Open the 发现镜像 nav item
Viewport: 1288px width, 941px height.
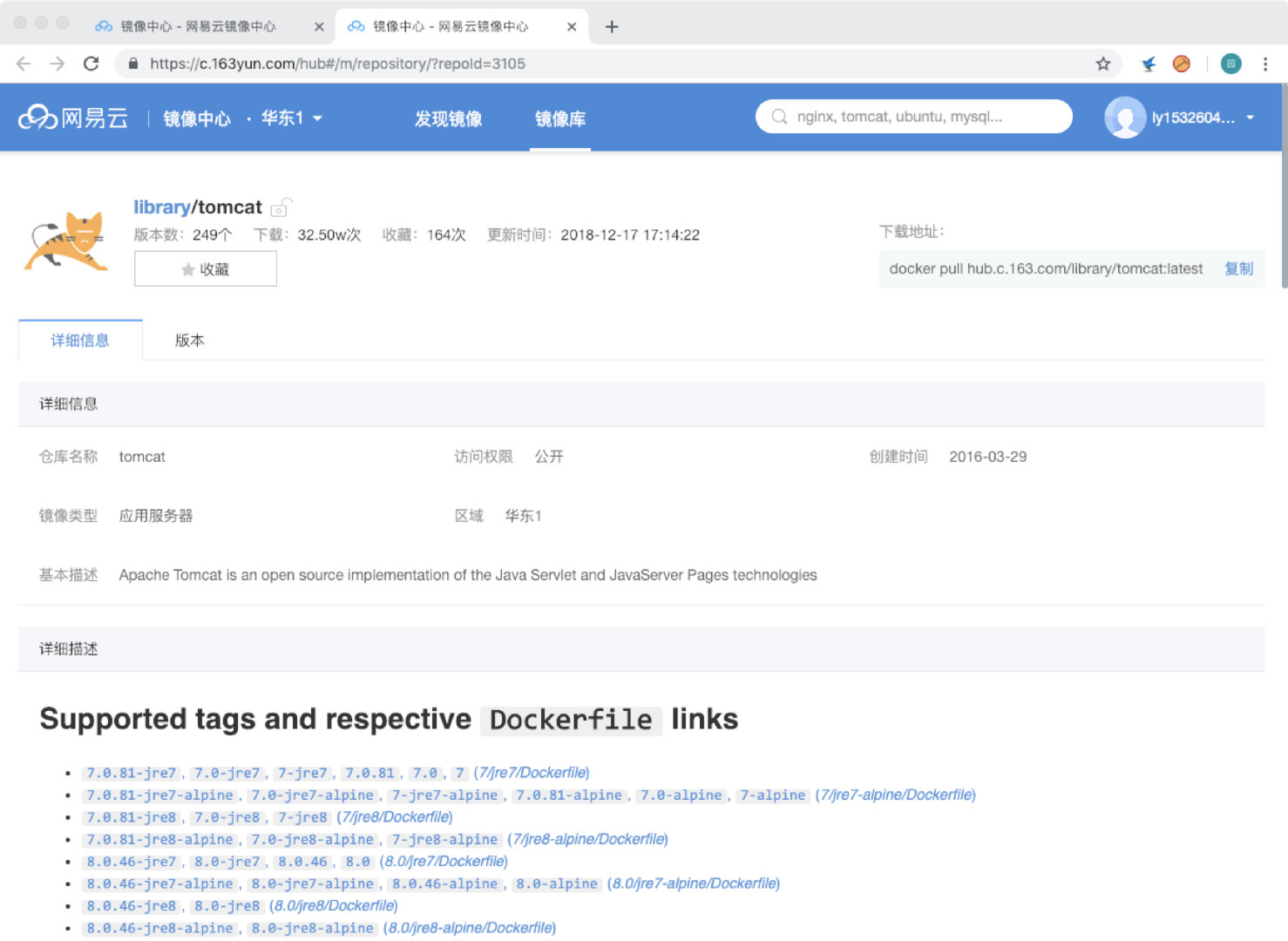pyautogui.click(x=448, y=118)
